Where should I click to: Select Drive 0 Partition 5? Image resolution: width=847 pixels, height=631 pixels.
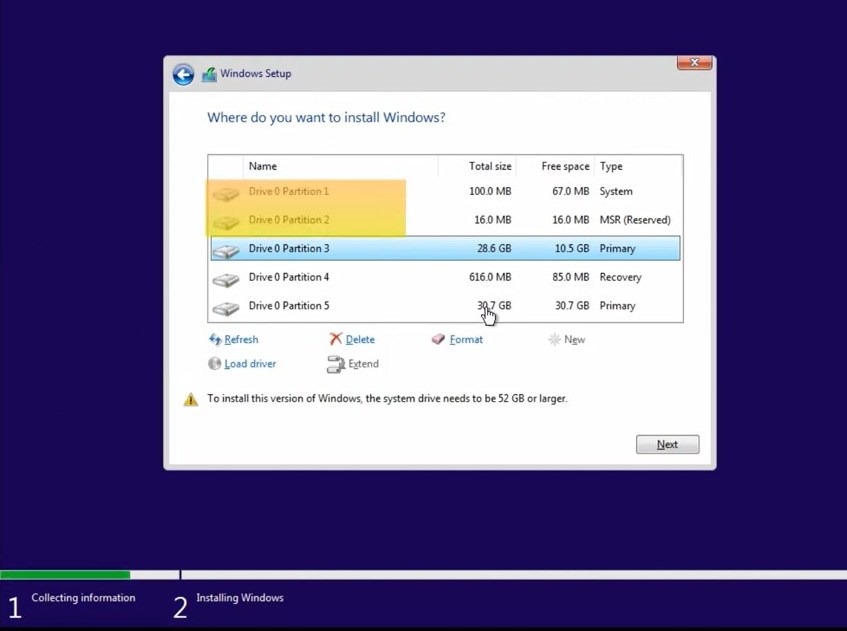(x=445, y=306)
